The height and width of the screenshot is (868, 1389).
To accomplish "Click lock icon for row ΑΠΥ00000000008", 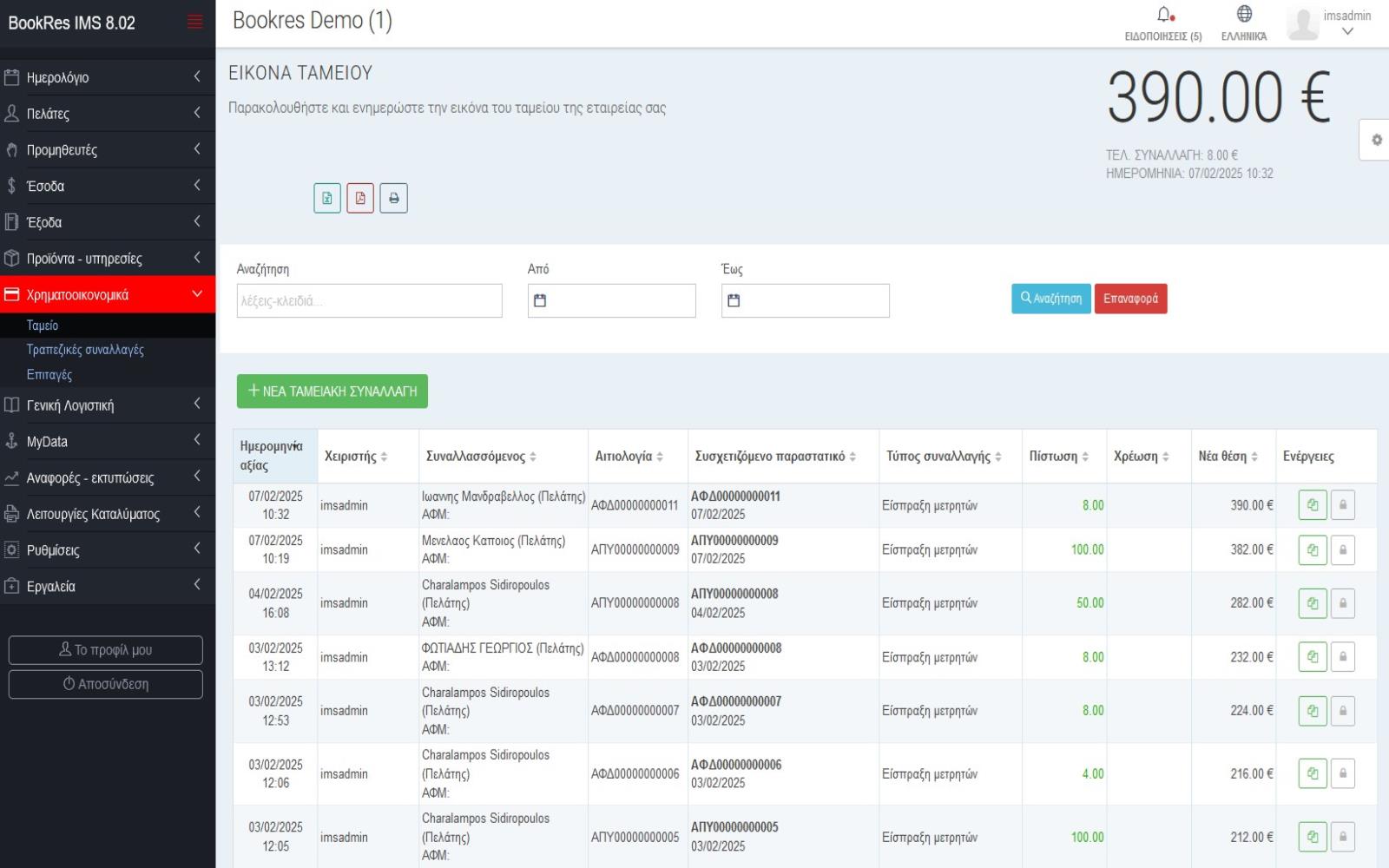I will [1343, 603].
